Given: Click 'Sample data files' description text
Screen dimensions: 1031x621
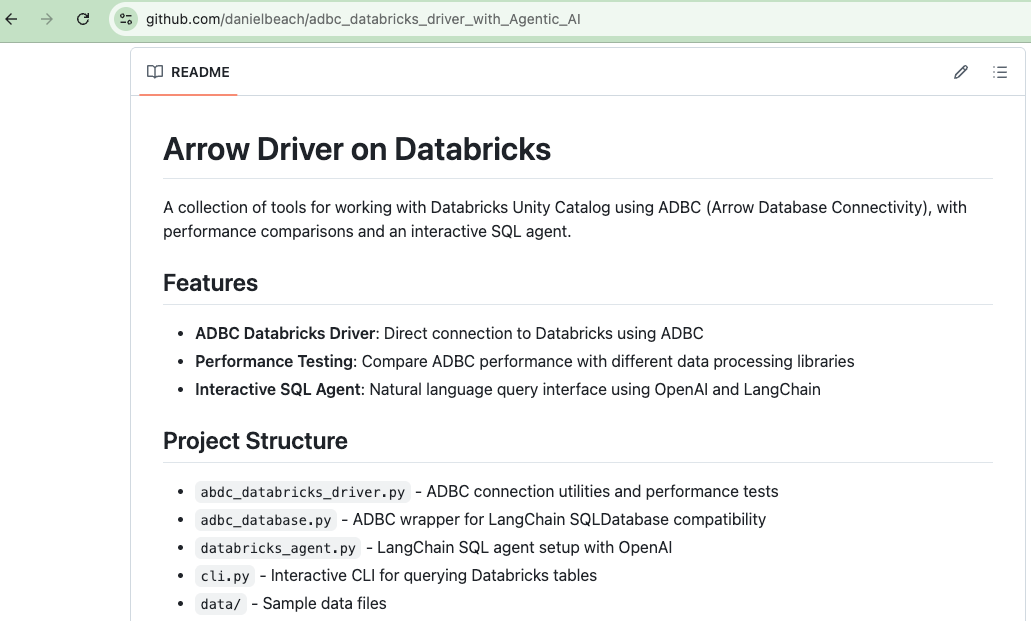Looking at the screenshot, I should pyautogui.click(x=324, y=604).
